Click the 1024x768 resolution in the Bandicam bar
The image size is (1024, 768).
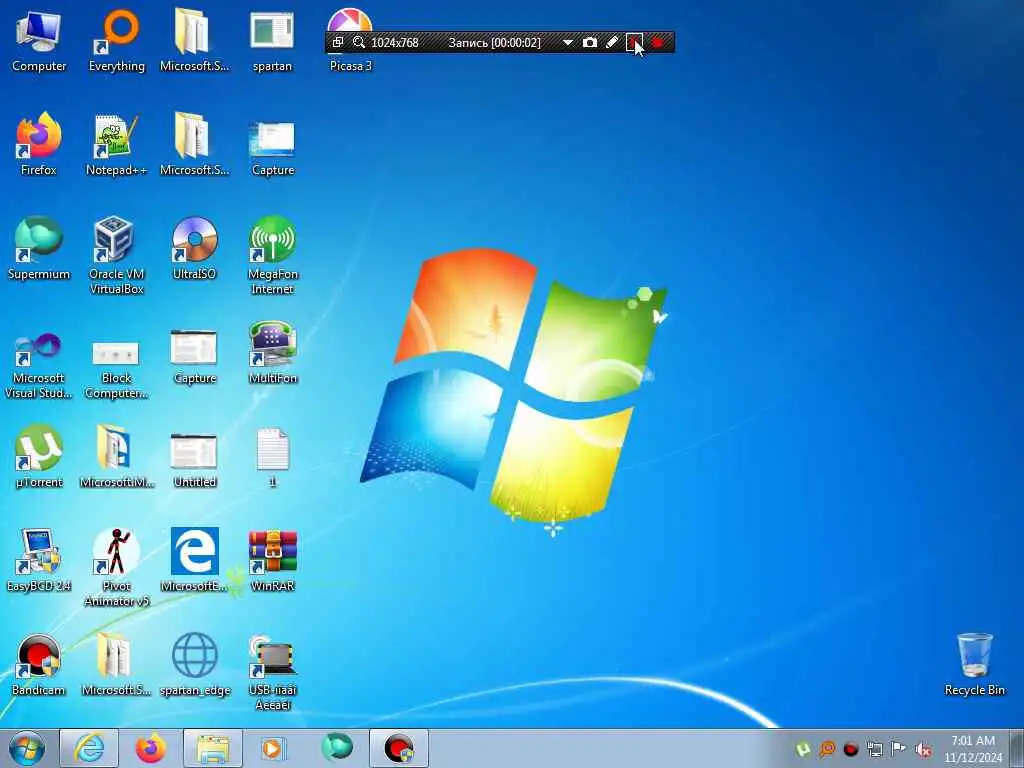click(x=394, y=42)
